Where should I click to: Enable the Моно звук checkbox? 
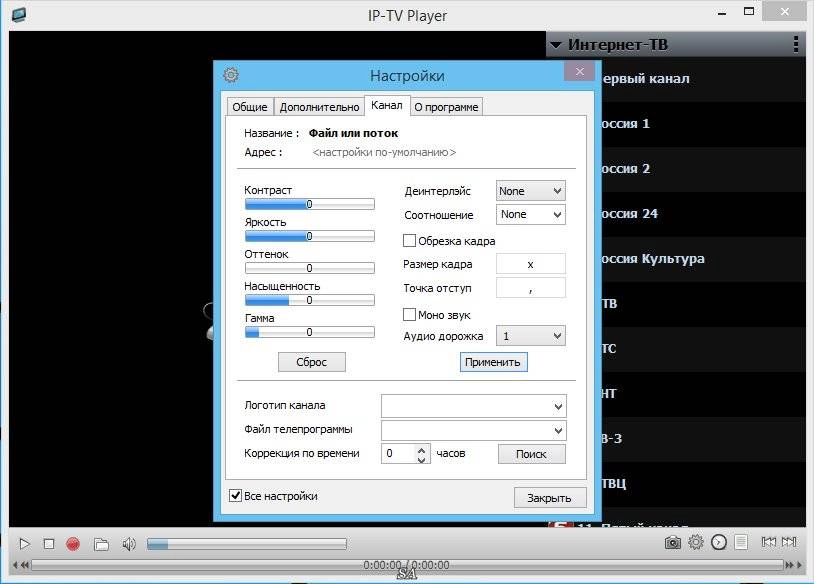click(x=409, y=315)
